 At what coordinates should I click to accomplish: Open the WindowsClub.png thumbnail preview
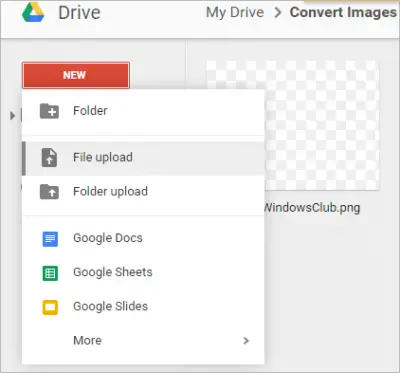coord(322,125)
